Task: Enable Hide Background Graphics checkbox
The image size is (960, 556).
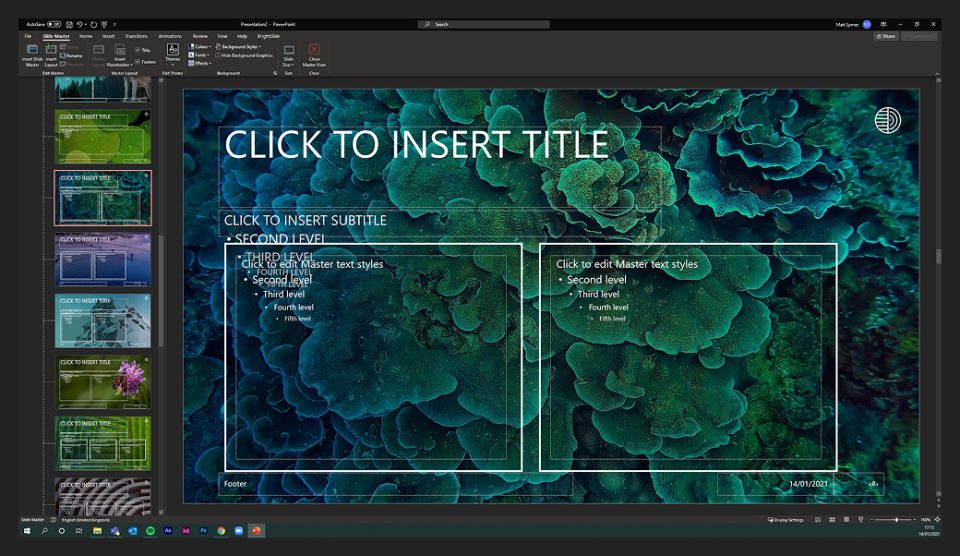Action: (x=218, y=55)
